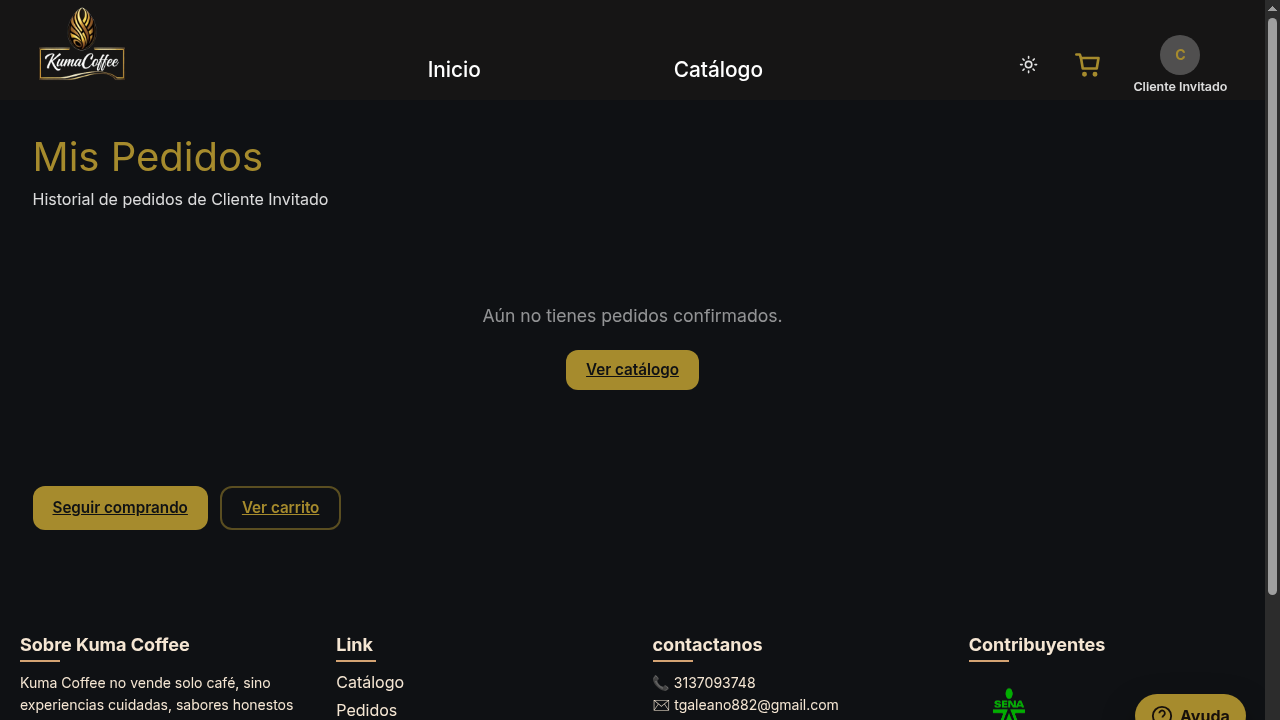This screenshot has width=1280, height=720.
Task: Click the Sobre Kuma Coffee heading
Action: pyautogui.click(x=105, y=645)
